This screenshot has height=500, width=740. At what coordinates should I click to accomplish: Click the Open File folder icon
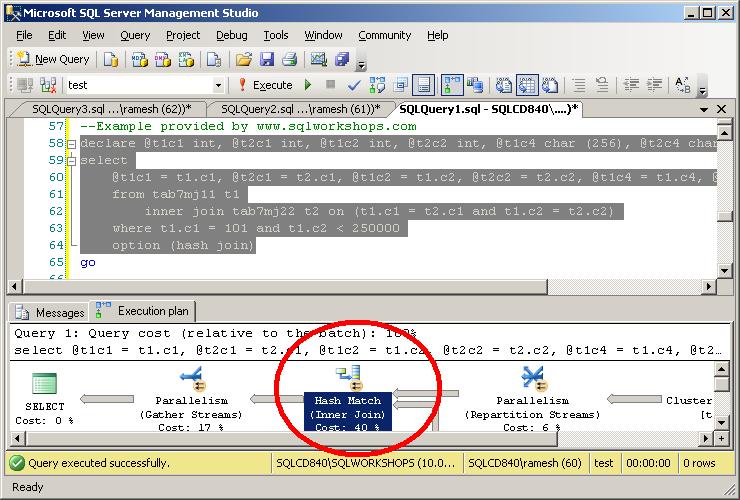tap(244, 59)
